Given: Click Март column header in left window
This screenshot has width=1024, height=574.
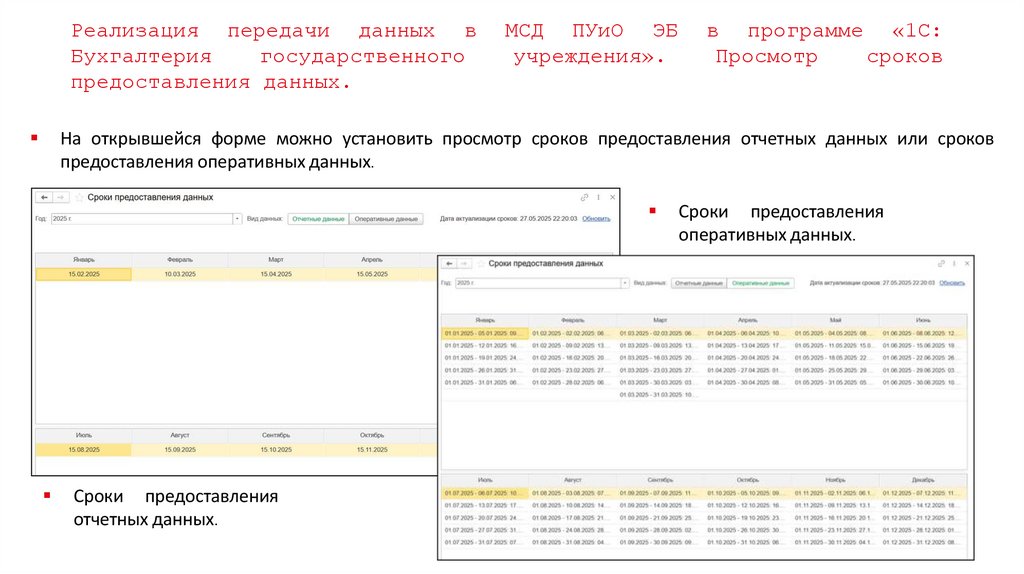Looking at the screenshot, I should click(x=276, y=260).
